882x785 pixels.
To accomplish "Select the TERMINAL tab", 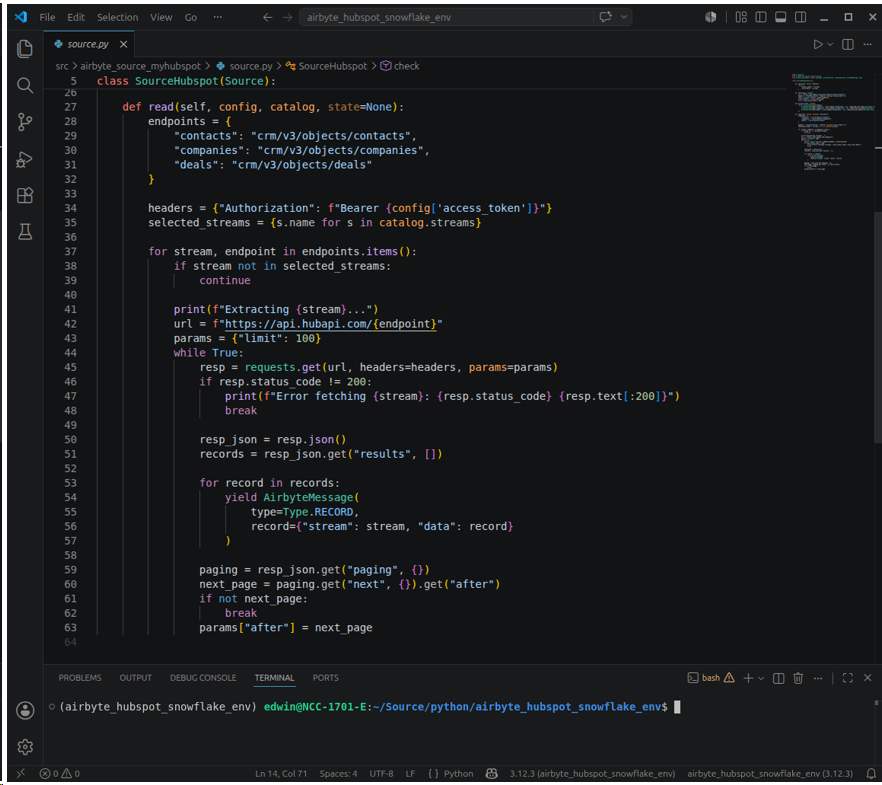I will click(x=274, y=678).
